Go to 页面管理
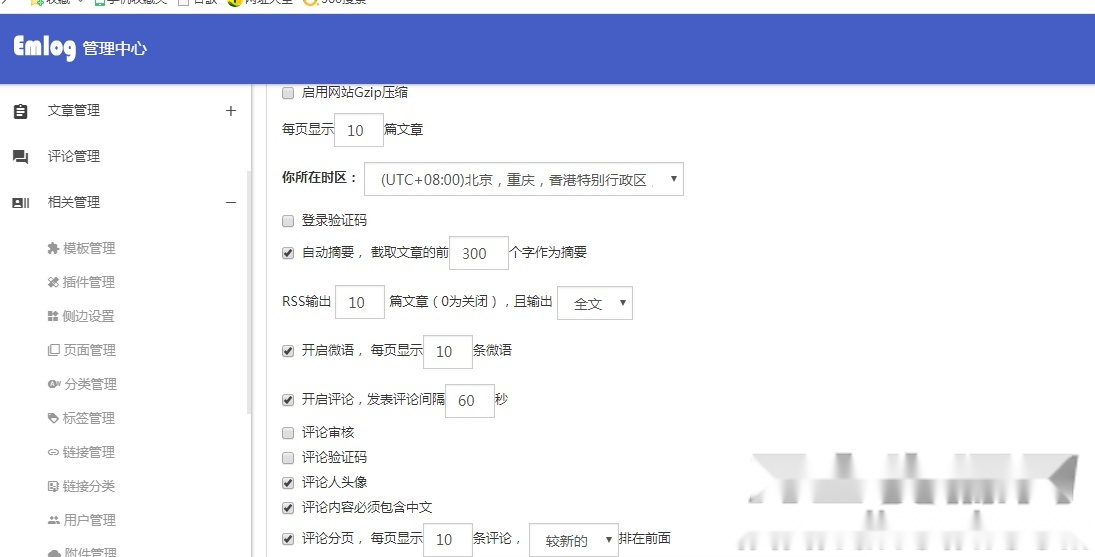1095x557 pixels. (x=89, y=350)
